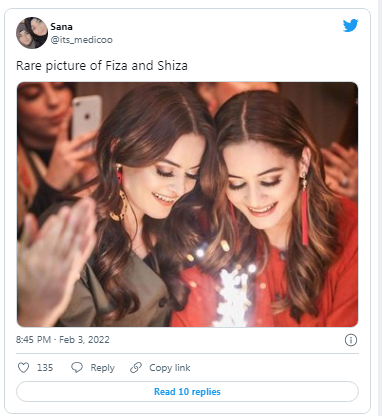This screenshot has width=382, height=416.
Task: Click the 135 likes count
Action: click(x=45, y=368)
